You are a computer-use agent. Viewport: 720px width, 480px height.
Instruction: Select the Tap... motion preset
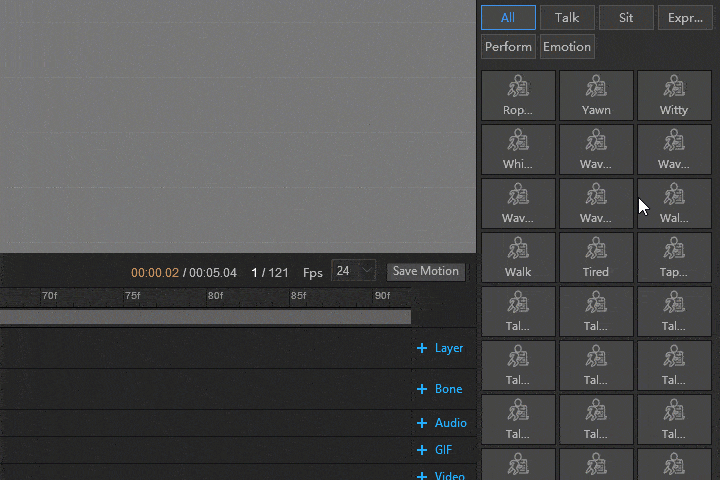[674, 257]
